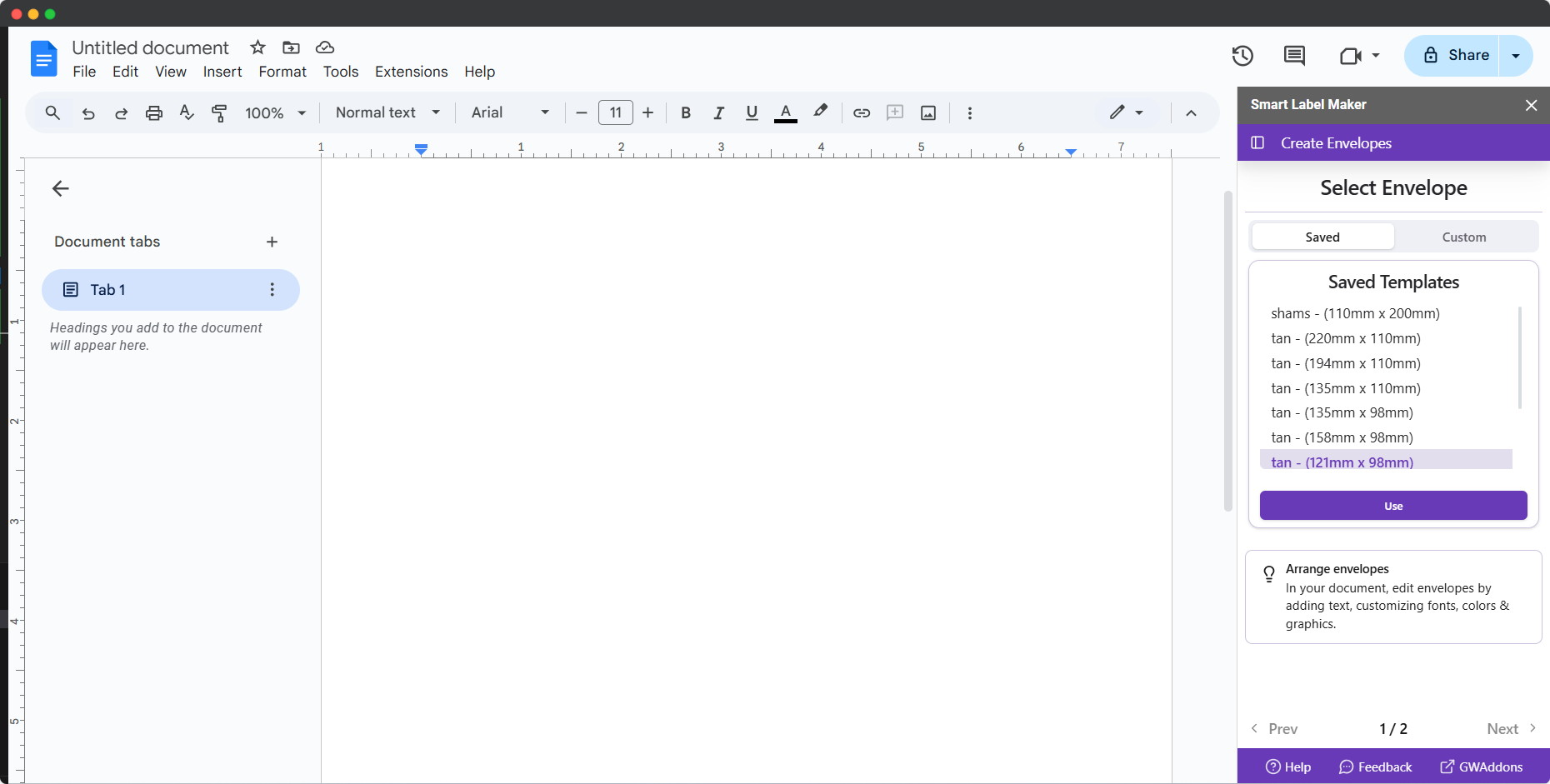Click the font size input field
This screenshot has width=1550, height=784.
616,112
